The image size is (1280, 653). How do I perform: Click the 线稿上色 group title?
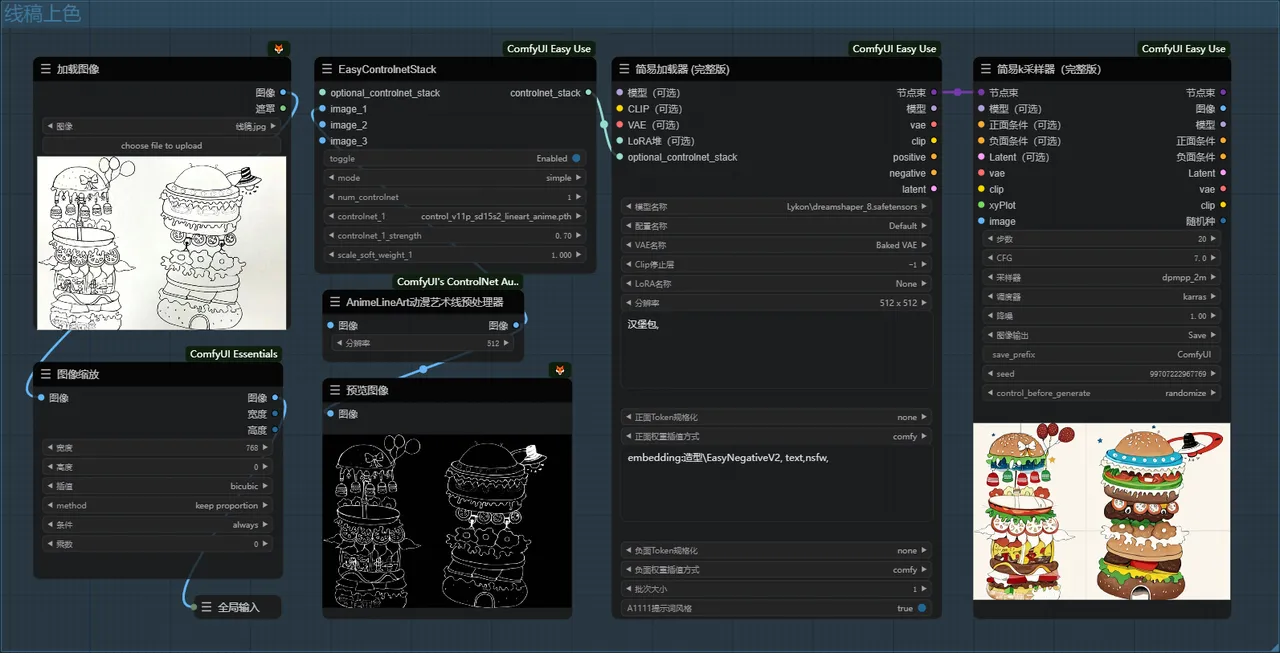tap(42, 14)
